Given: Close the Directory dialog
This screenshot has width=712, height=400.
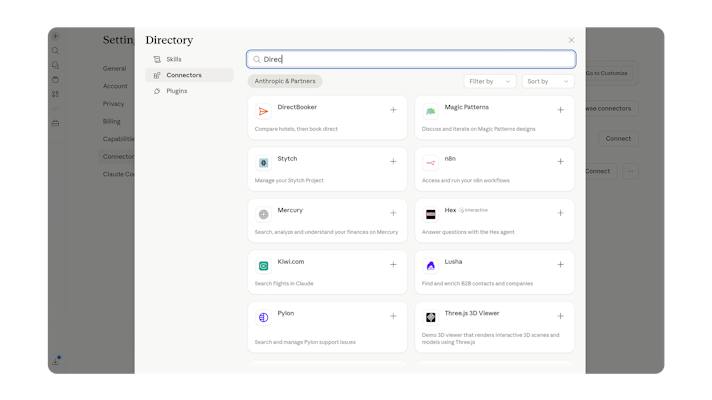Looking at the screenshot, I should click(571, 40).
